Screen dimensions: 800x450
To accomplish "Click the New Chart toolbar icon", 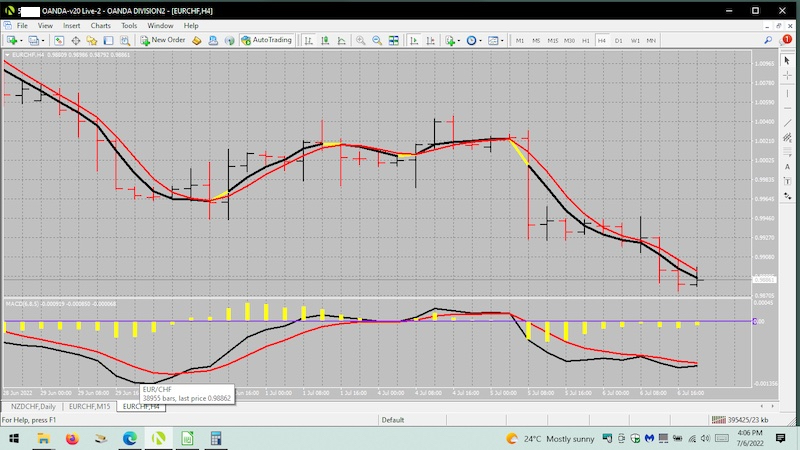I will click(x=11, y=40).
